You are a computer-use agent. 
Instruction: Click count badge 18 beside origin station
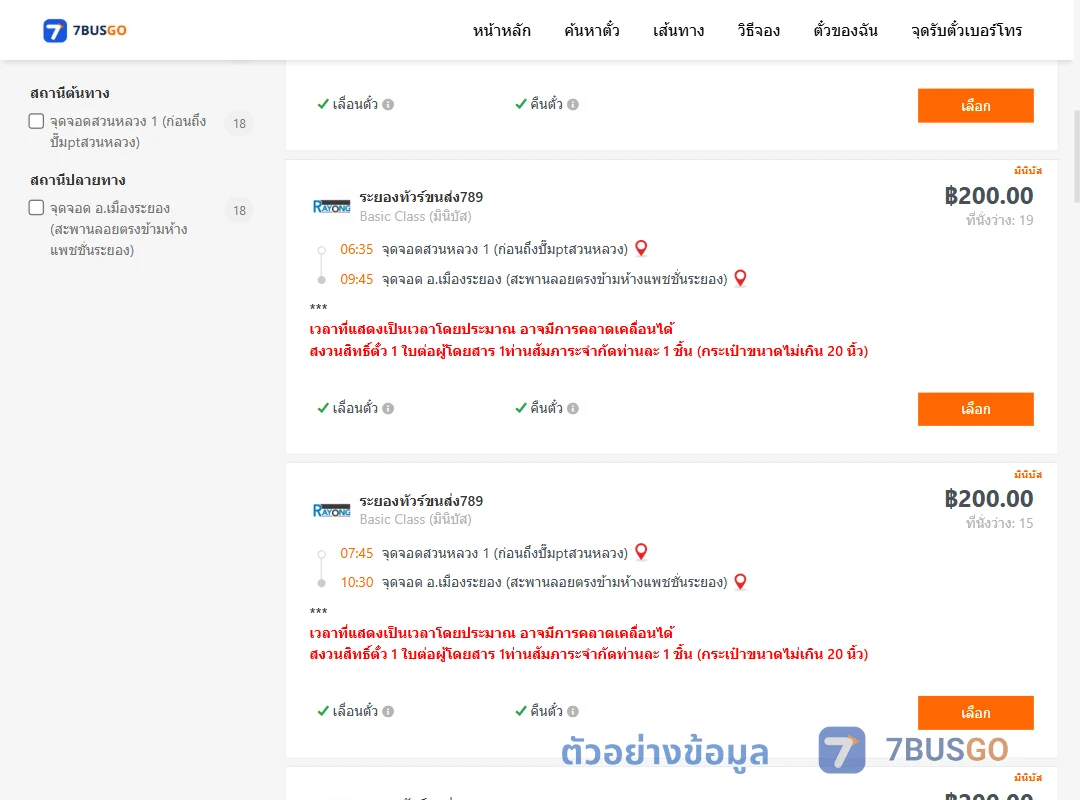point(239,123)
